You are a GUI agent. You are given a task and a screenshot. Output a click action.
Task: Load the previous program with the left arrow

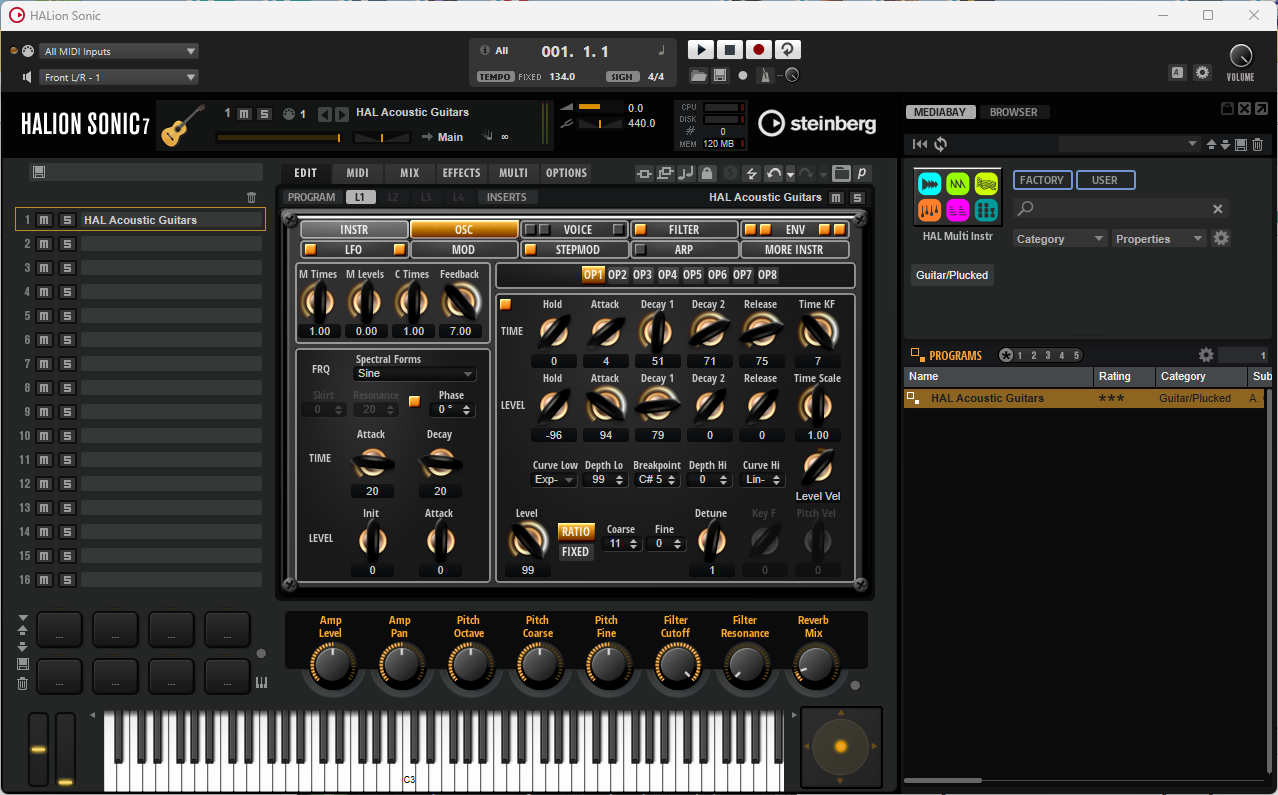pyautogui.click(x=324, y=114)
